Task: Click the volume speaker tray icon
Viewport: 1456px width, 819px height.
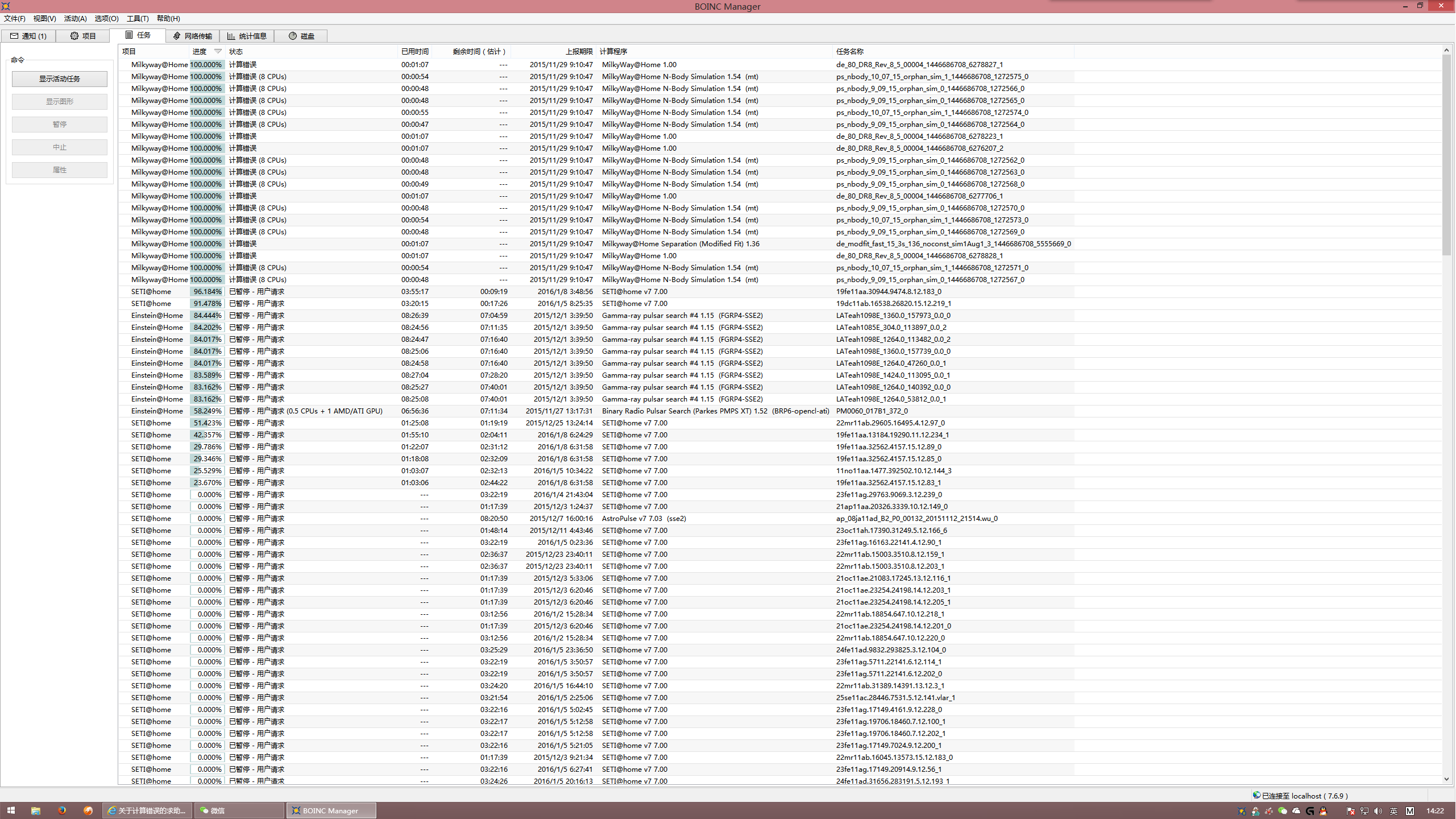Action: (1378, 811)
